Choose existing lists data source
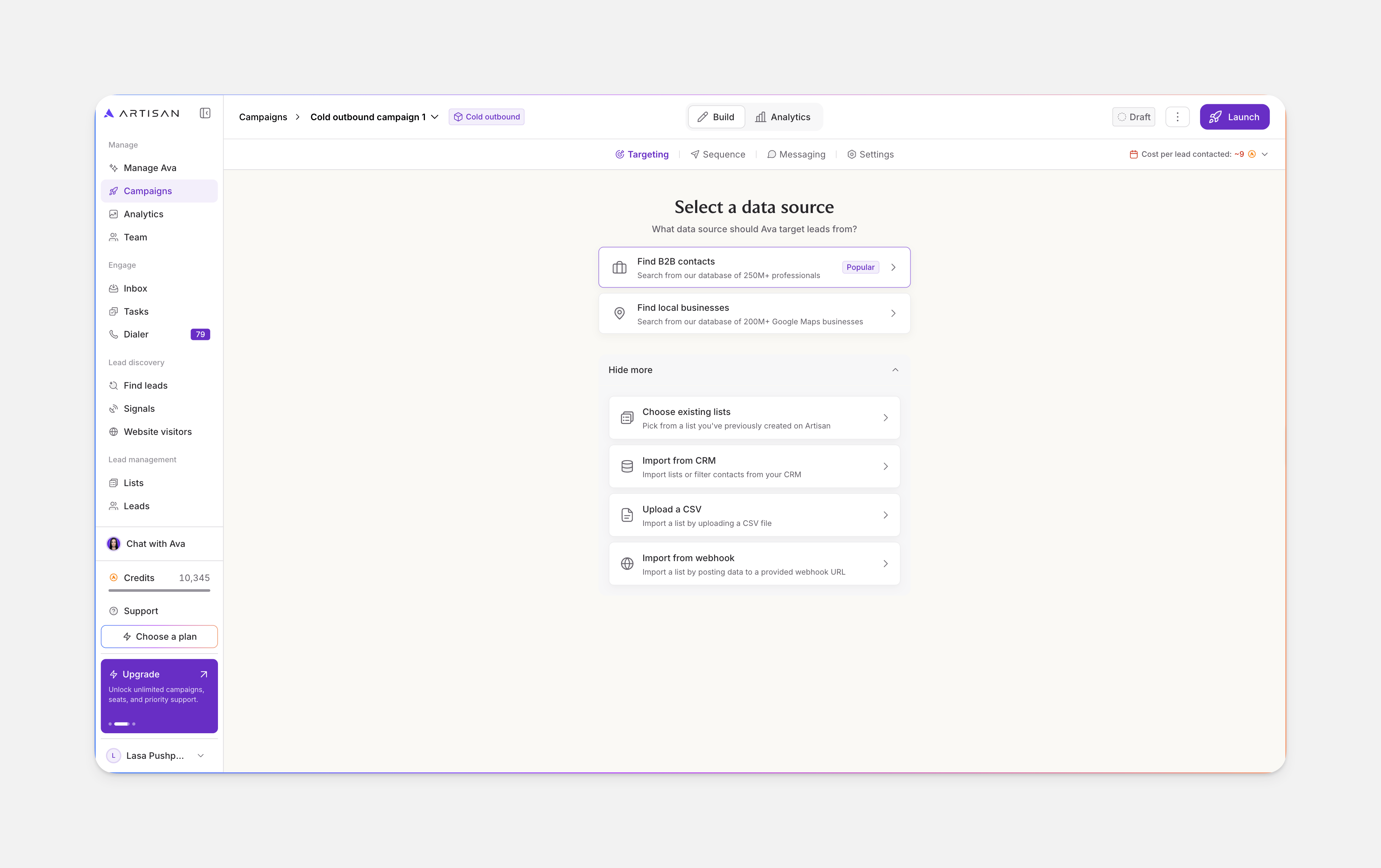1381x868 pixels. pos(754,418)
